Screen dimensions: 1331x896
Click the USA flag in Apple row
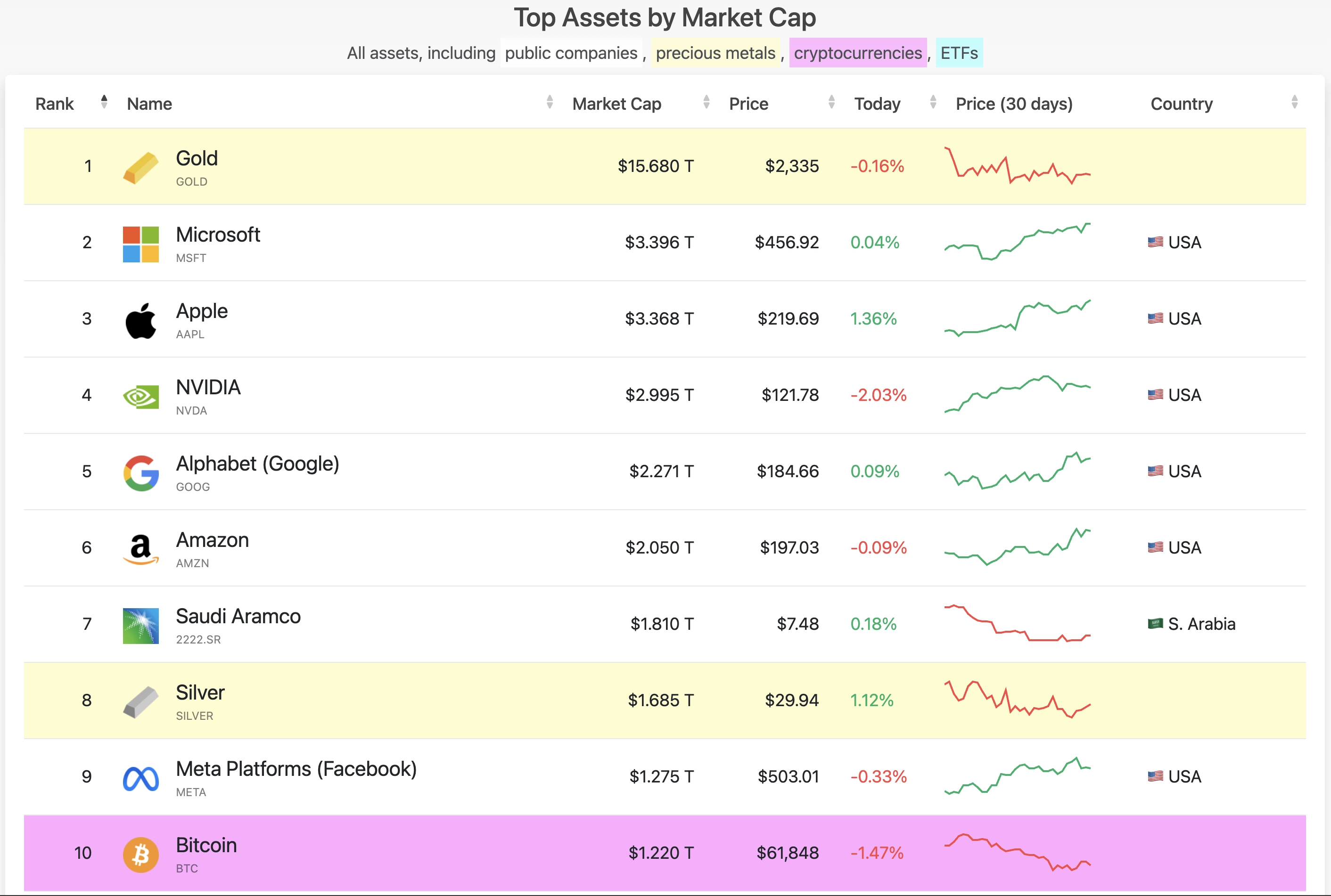[x=1155, y=318]
